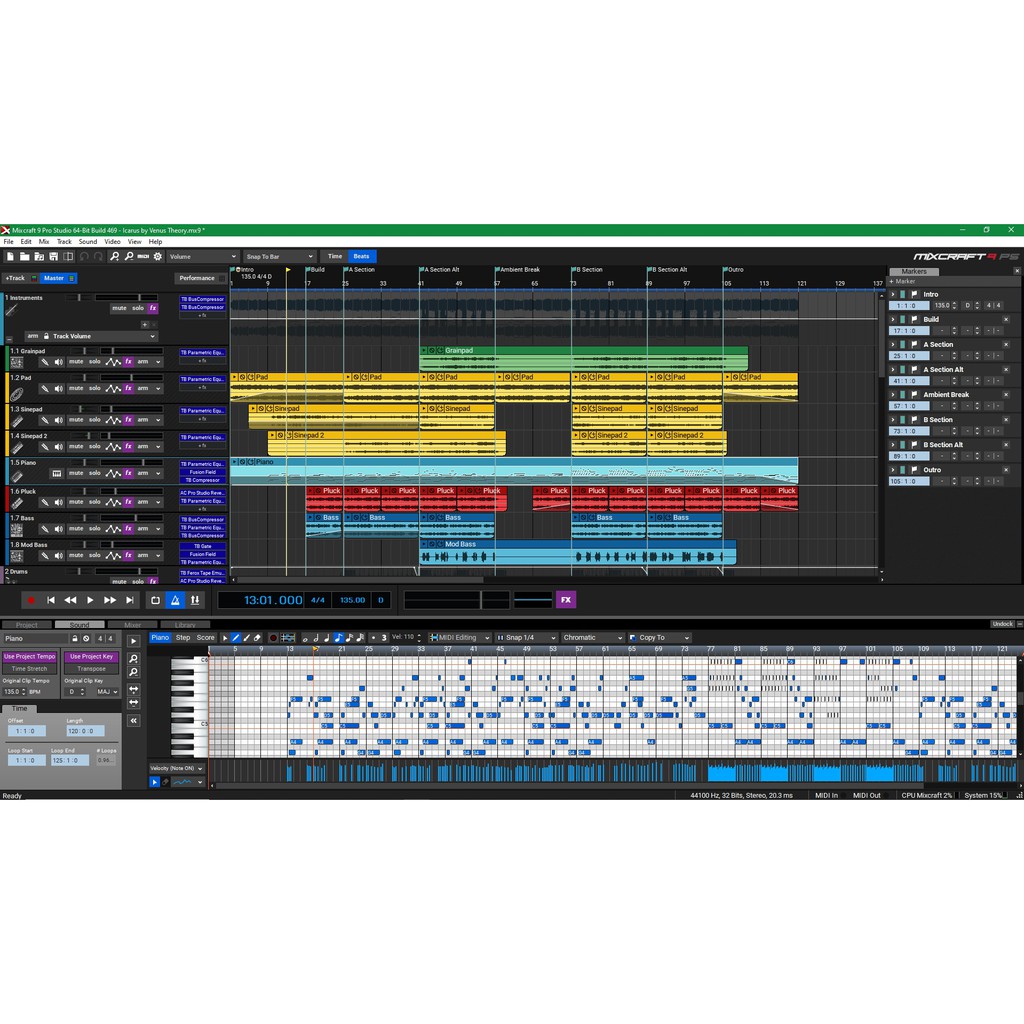
Task: Switch to the Mixer tab
Action: (x=132, y=624)
